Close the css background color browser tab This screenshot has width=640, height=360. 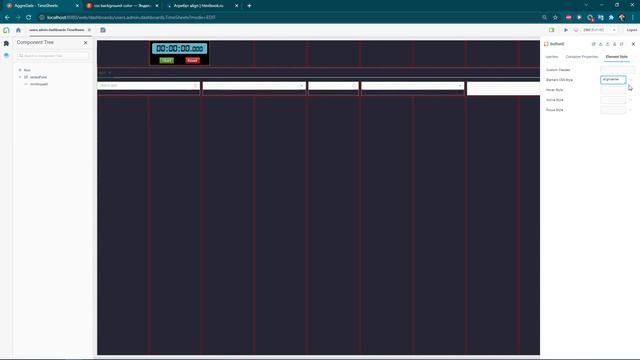click(157, 6)
